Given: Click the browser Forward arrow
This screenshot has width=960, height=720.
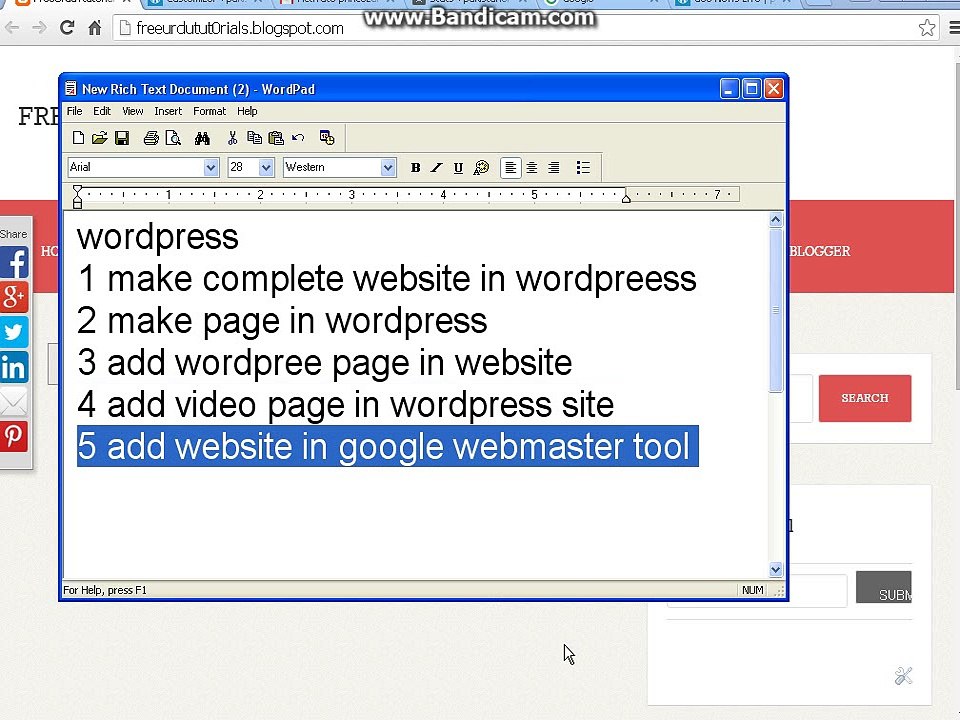Looking at the screenshot, I should (x=39, y=28).
